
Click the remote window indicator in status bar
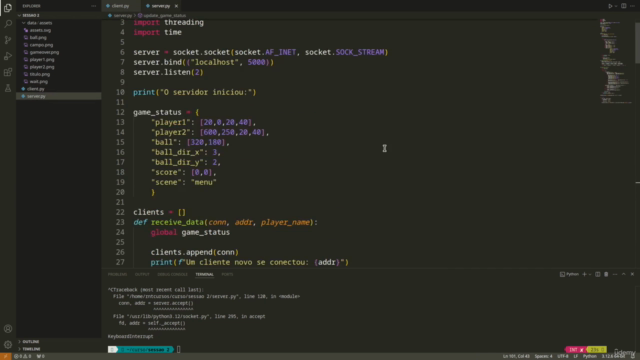click(5, 356)
